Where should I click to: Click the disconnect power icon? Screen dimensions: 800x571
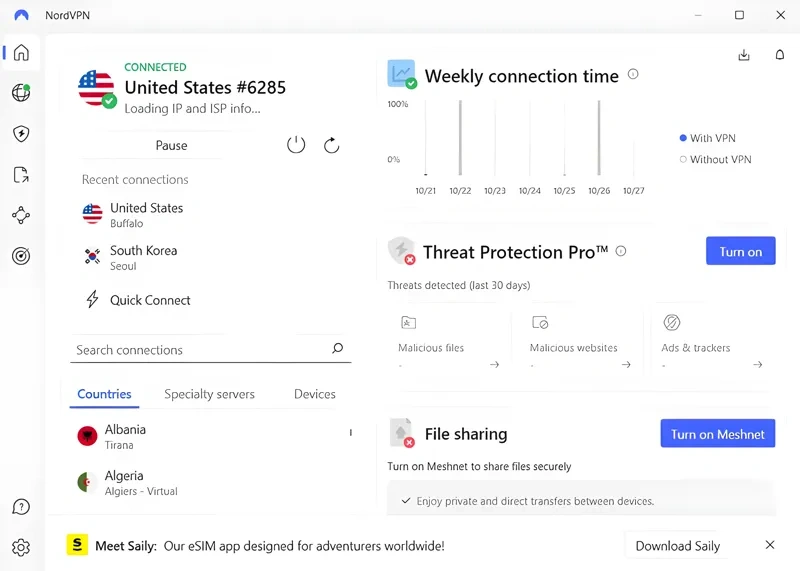296,145
